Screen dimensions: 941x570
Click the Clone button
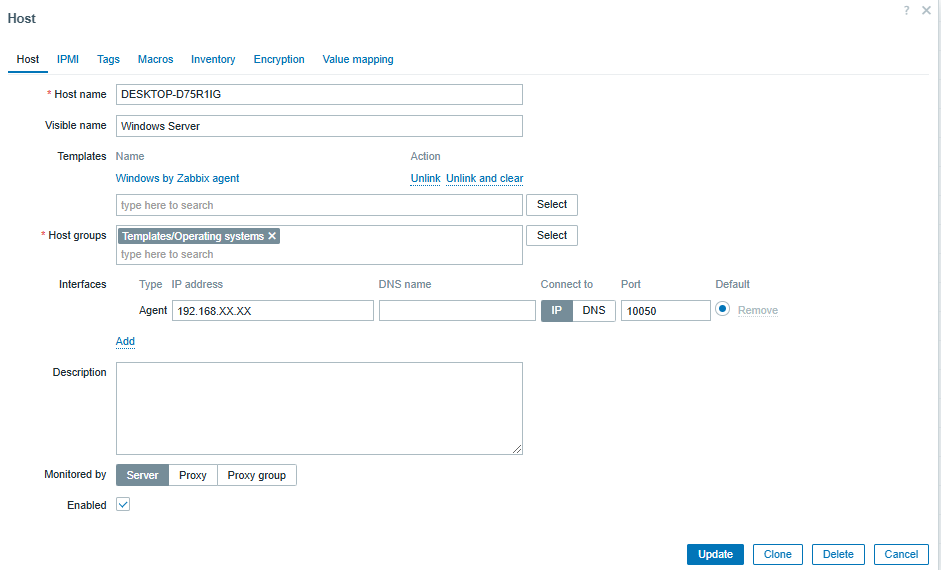tap(778, 554)
